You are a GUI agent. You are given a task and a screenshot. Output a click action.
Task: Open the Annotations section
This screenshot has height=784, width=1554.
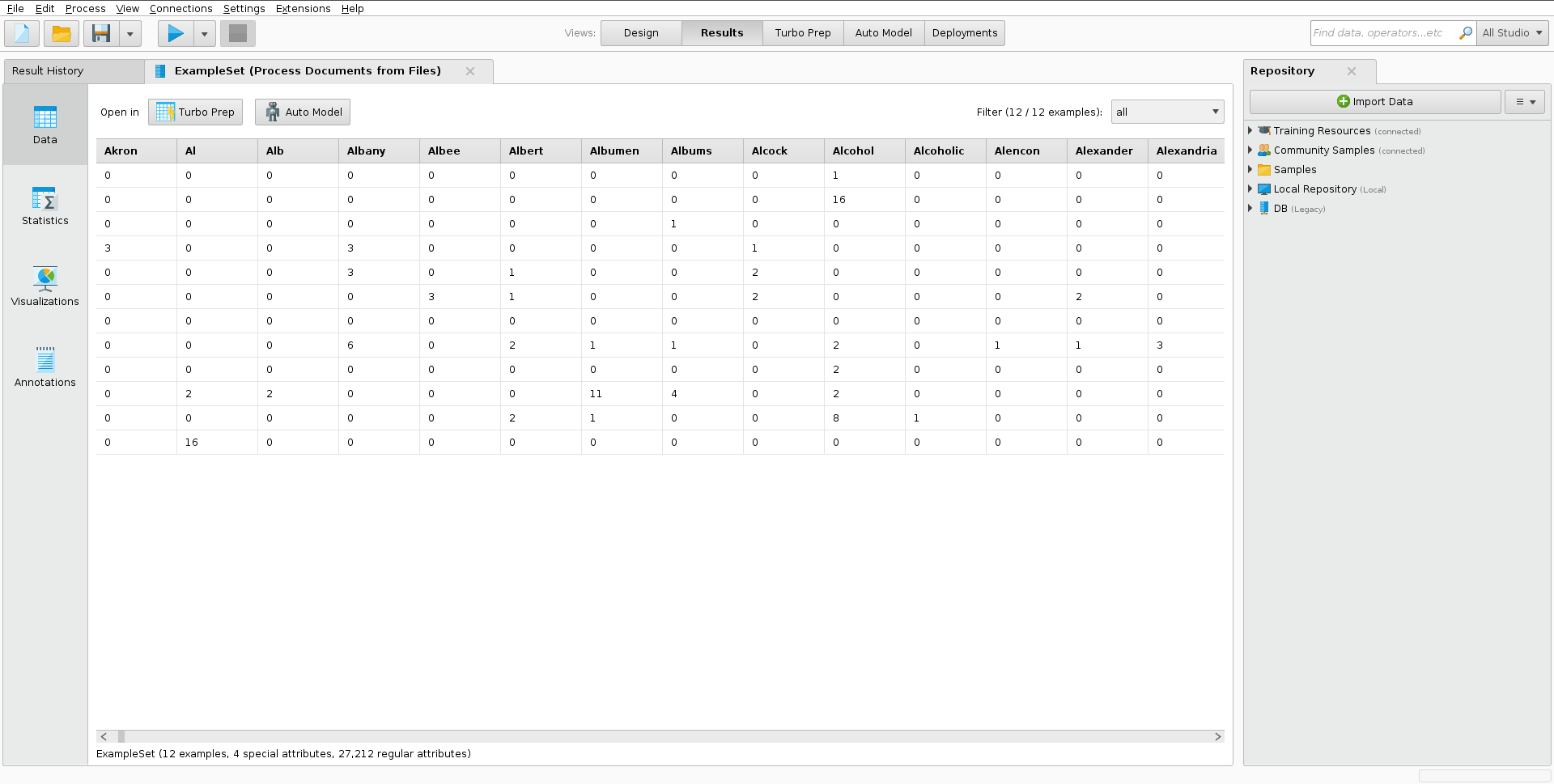coord(45,368)
